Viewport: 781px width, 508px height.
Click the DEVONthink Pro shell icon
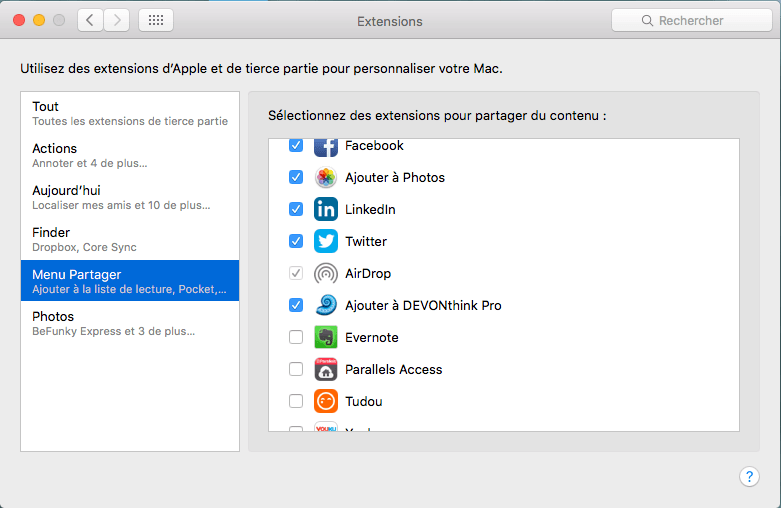(x=326, y=305)
